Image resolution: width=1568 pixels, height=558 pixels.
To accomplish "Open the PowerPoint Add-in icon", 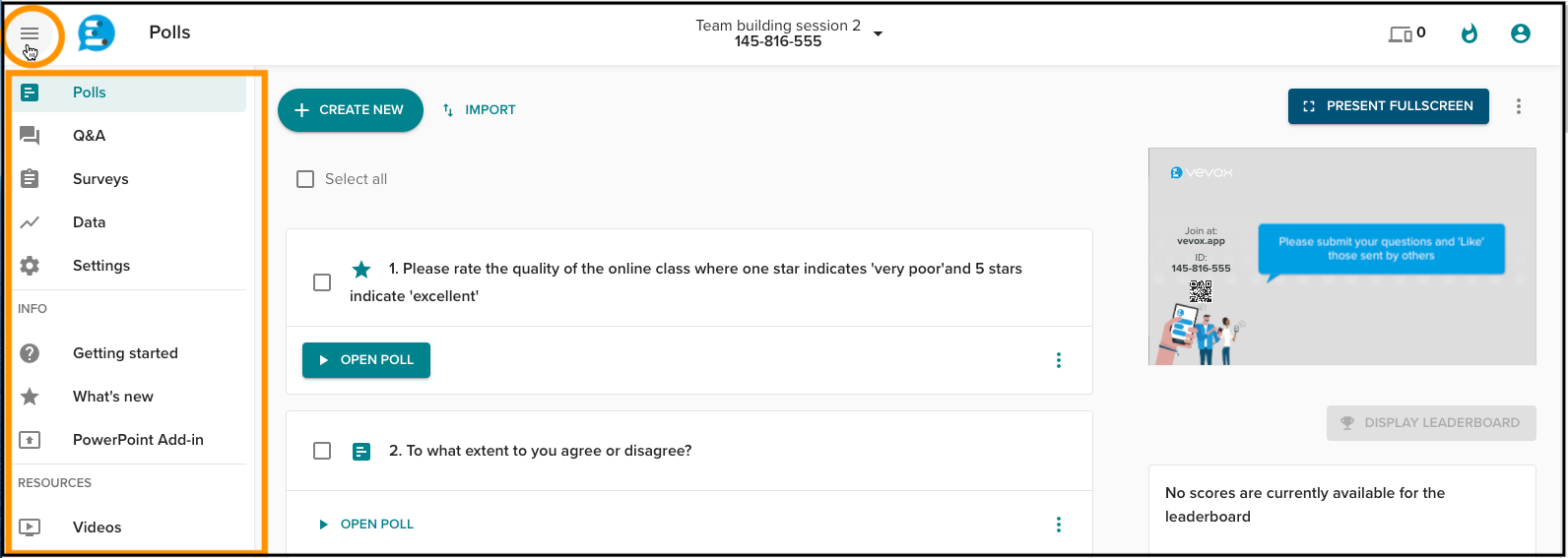I will pos(30,440).
